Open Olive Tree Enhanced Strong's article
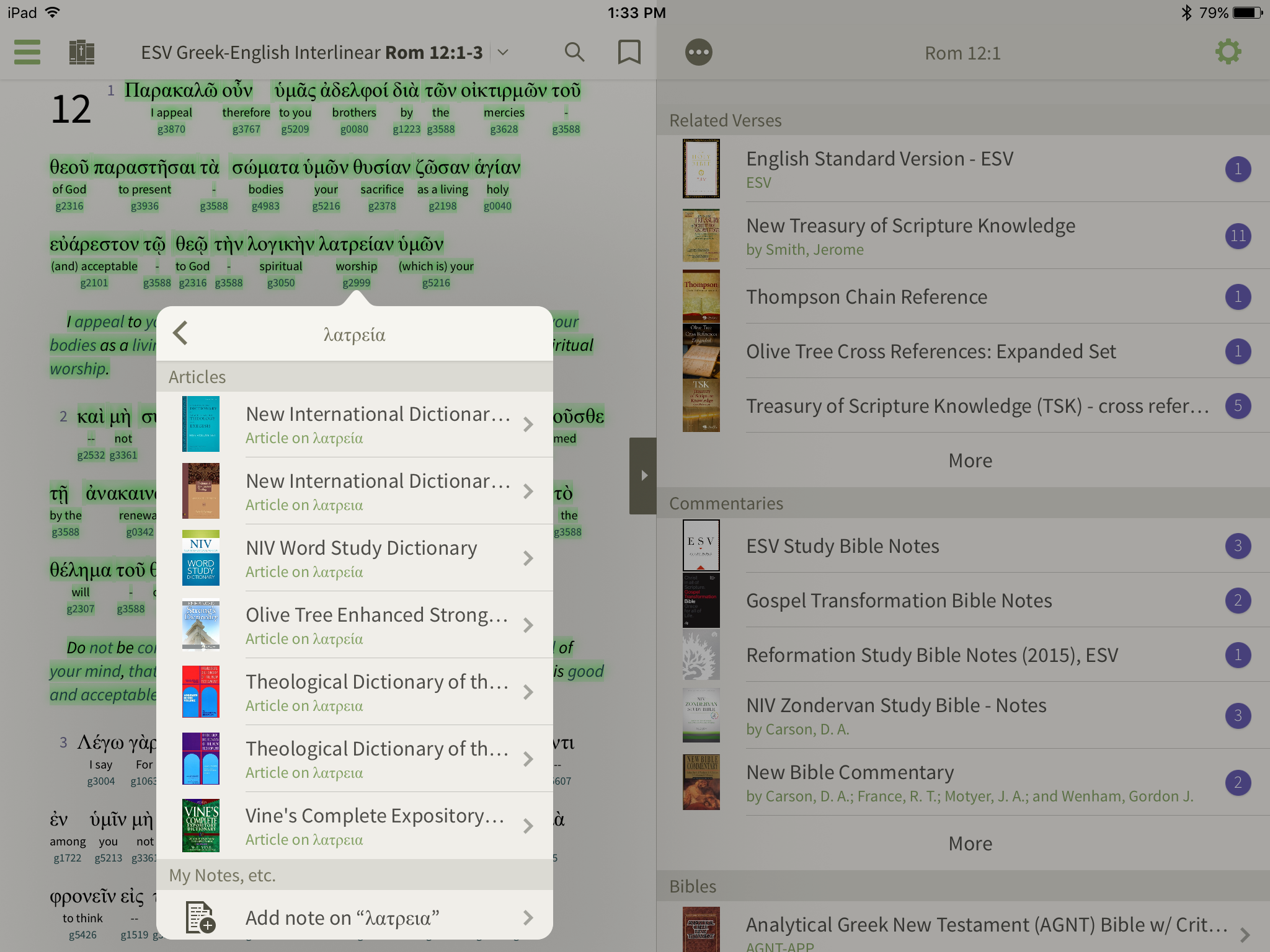Viewport: 1270px width, 952px height. [x=355, y=625]
